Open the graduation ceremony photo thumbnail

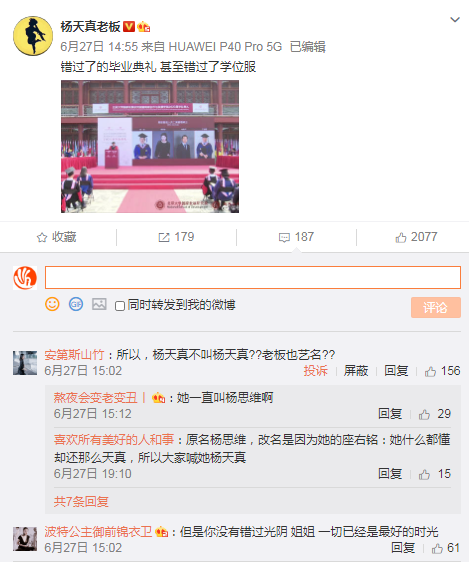150,146
